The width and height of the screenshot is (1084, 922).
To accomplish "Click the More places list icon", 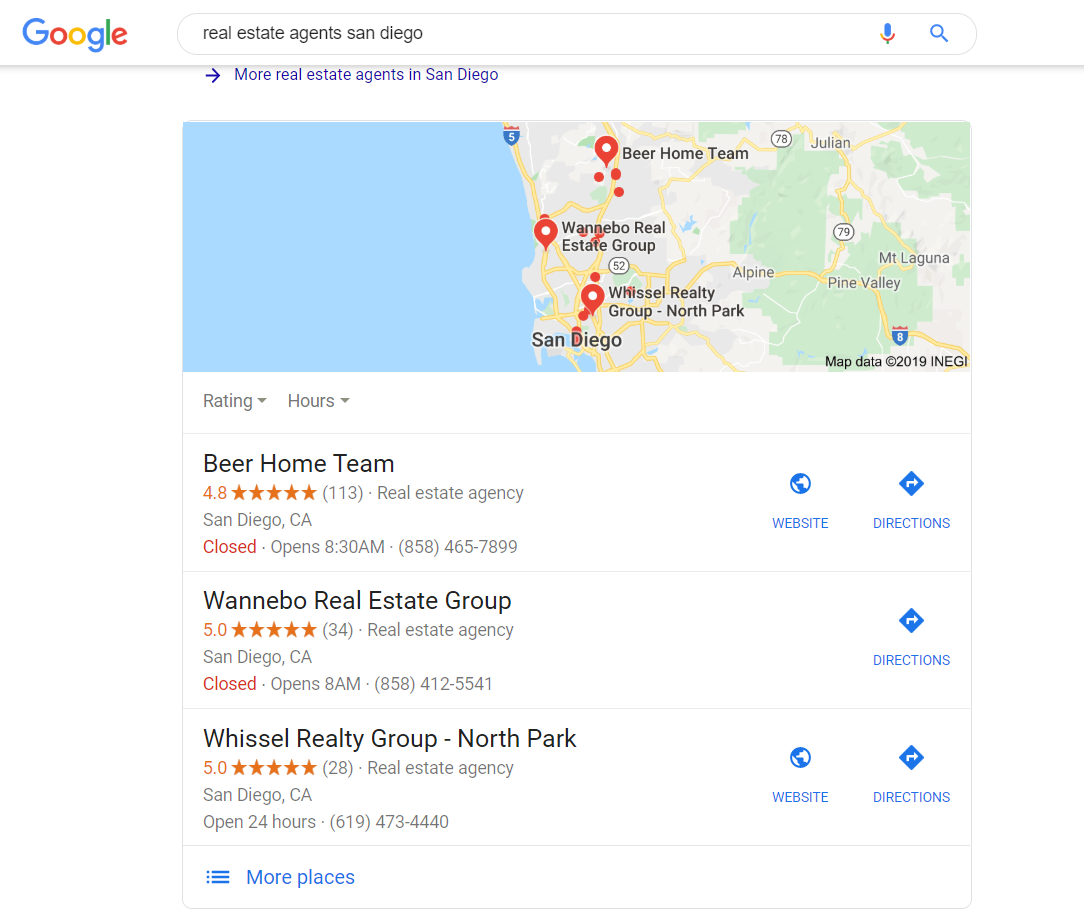I will 218,877.
